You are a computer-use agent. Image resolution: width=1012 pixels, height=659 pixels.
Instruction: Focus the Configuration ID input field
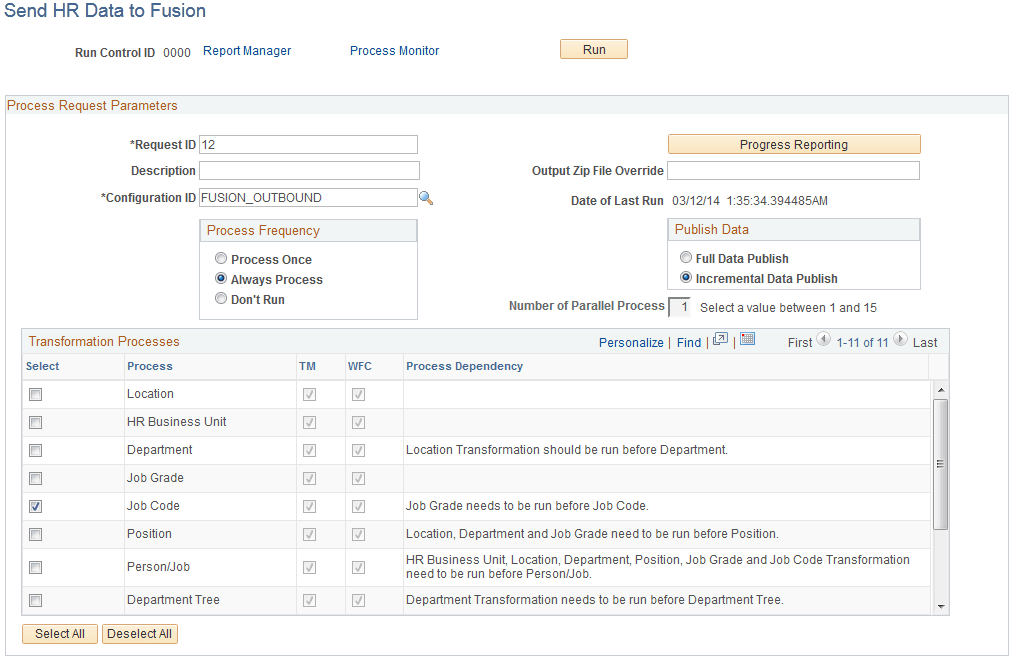click(x=309, y=198)
